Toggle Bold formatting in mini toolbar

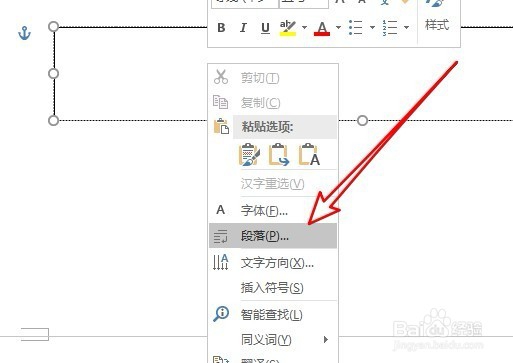point(221,28)
